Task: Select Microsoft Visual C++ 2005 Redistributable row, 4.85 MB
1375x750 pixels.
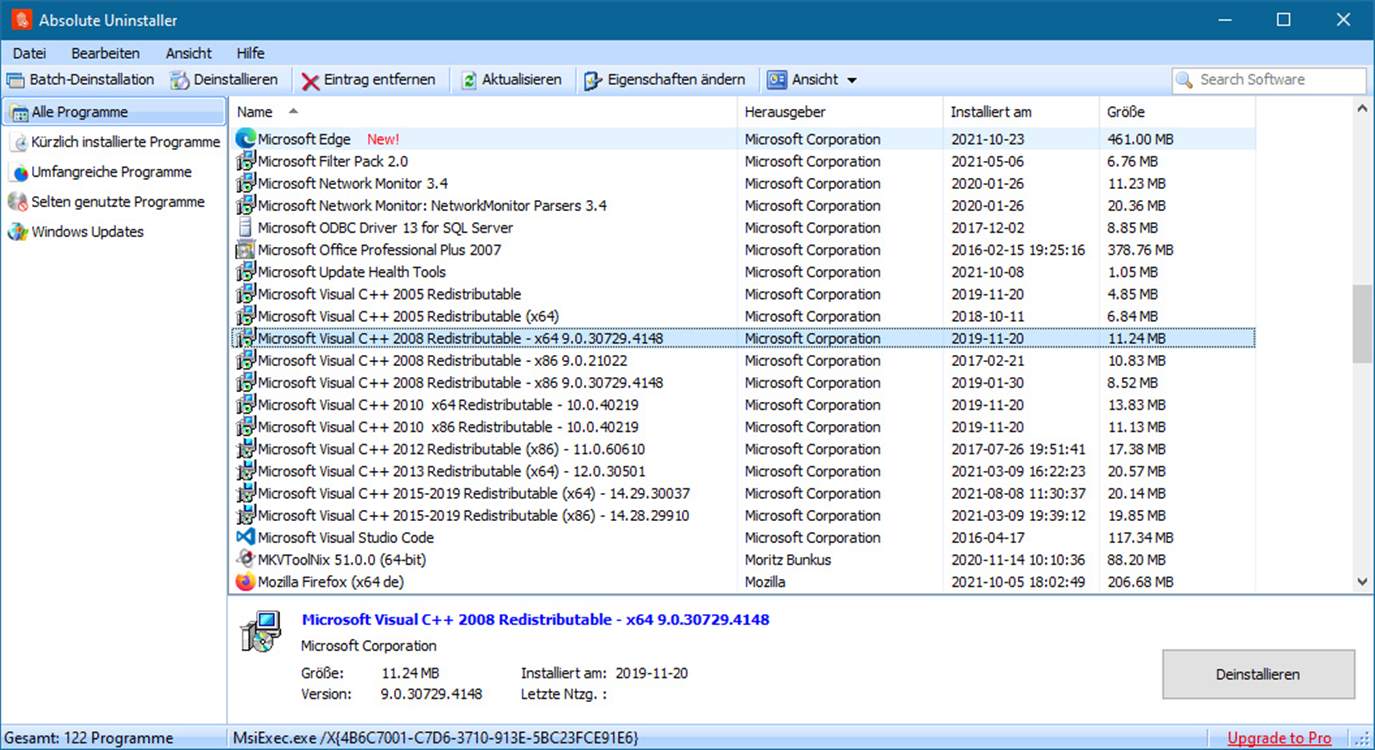Action: [743, 294]
